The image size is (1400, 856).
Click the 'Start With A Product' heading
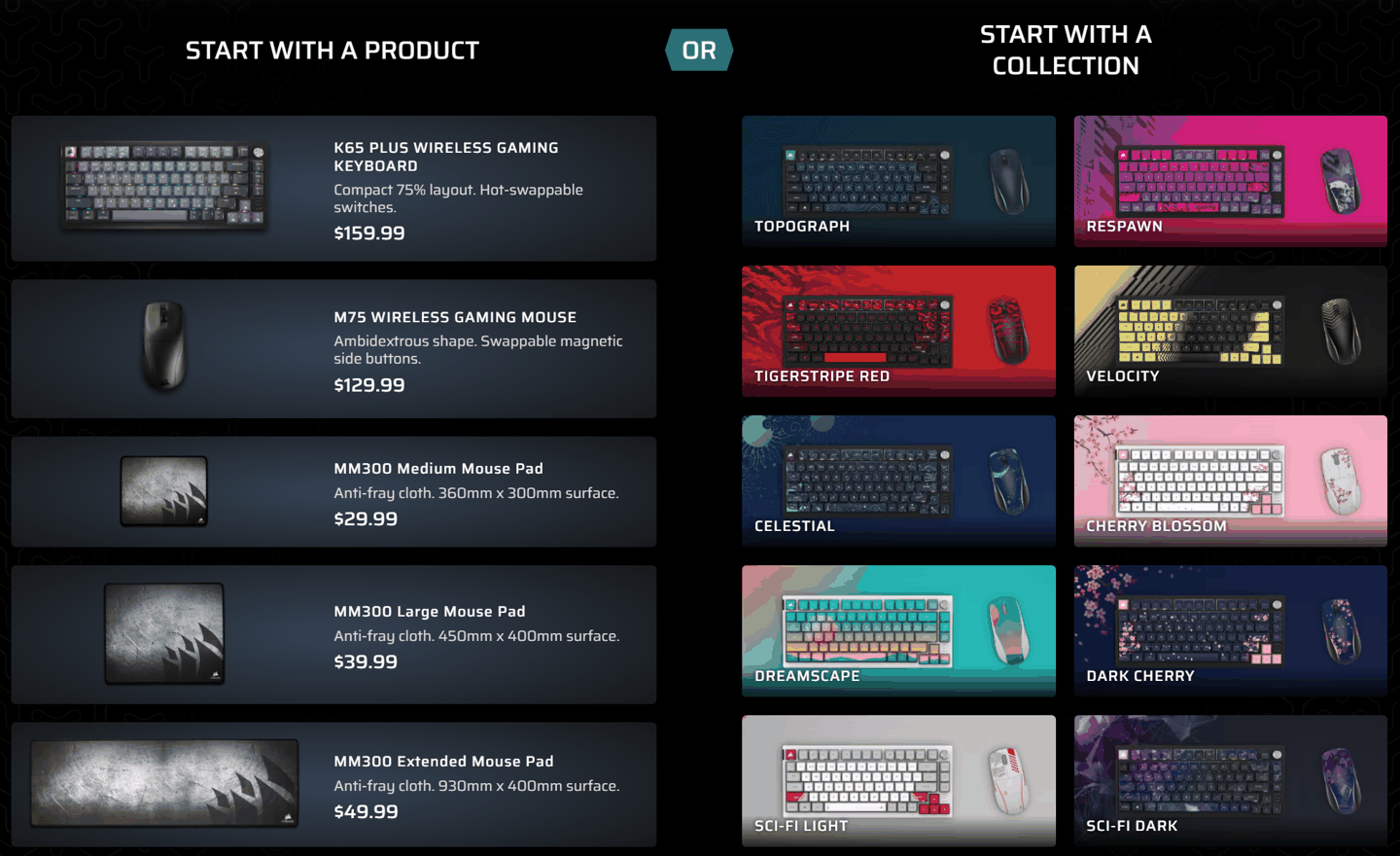tap(332, 51)
